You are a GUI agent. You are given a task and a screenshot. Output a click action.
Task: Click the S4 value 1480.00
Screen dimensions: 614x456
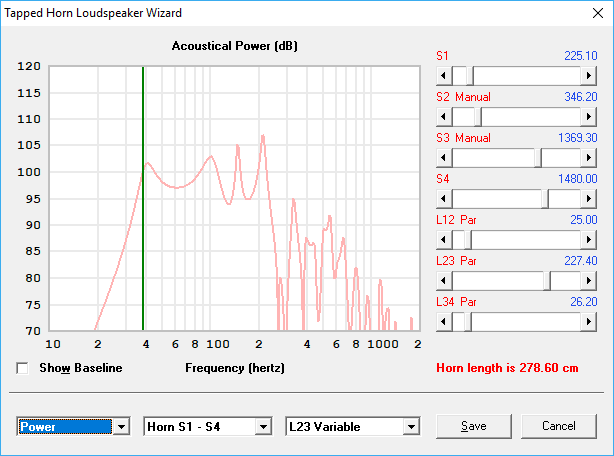[x=578, y=179]
